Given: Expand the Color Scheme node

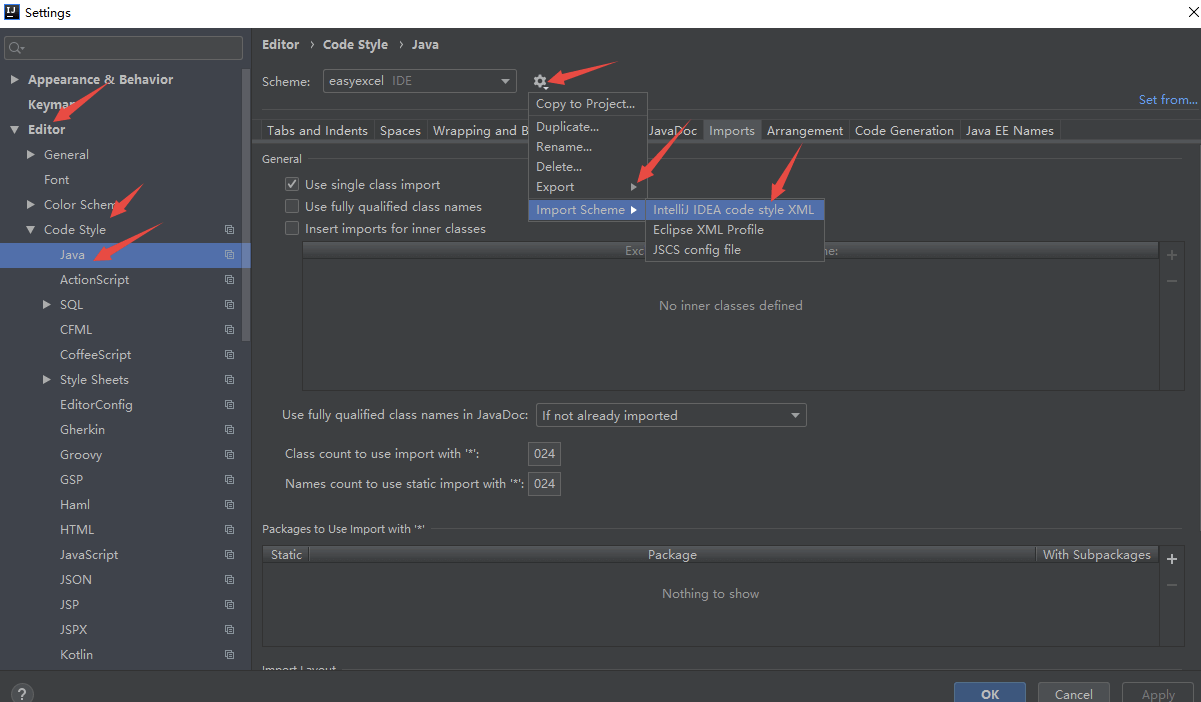Looking at the screenshot, I should point(31,205).
